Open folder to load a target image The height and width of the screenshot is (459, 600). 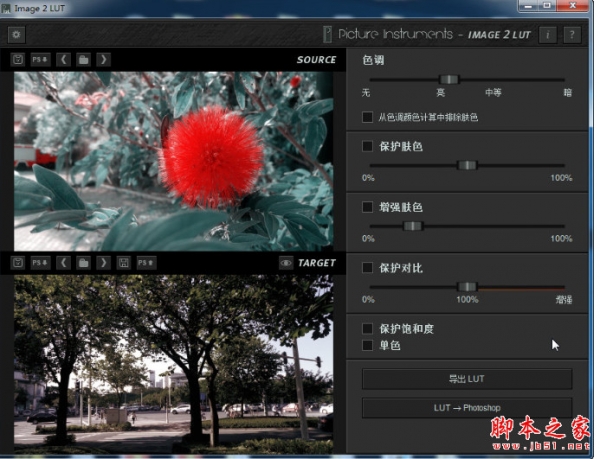pos(84,263)
